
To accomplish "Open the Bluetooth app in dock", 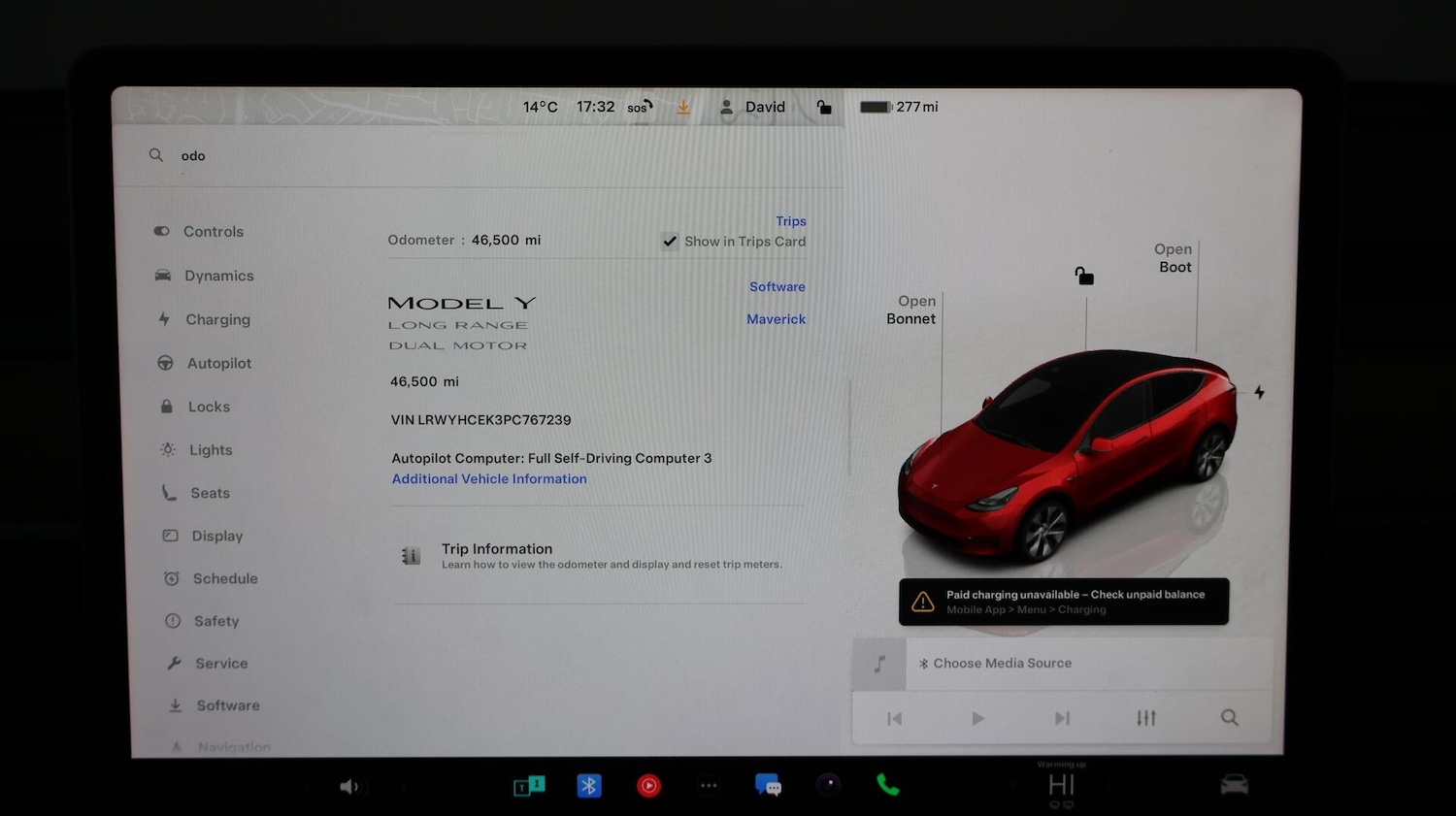I will click(x=589, y=786).
